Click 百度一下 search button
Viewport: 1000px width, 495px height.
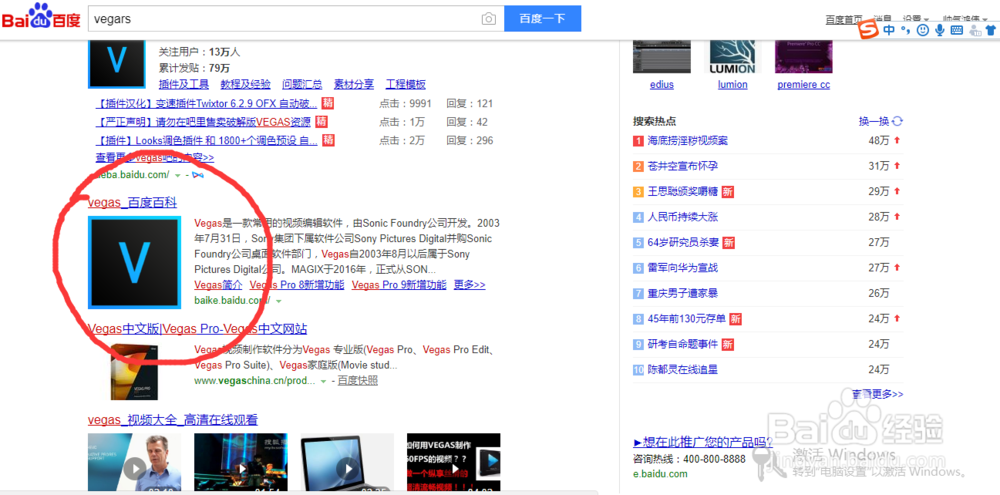point(542,18)
